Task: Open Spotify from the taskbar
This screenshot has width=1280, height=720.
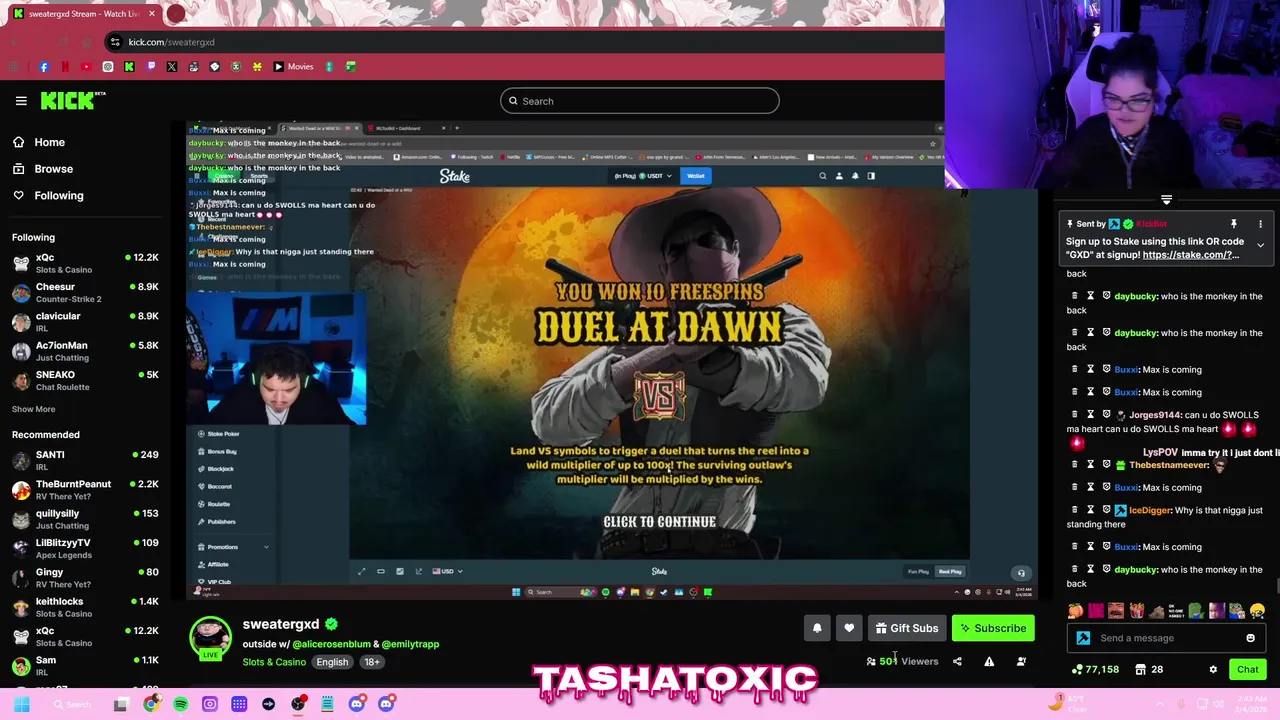Action: 180,704
